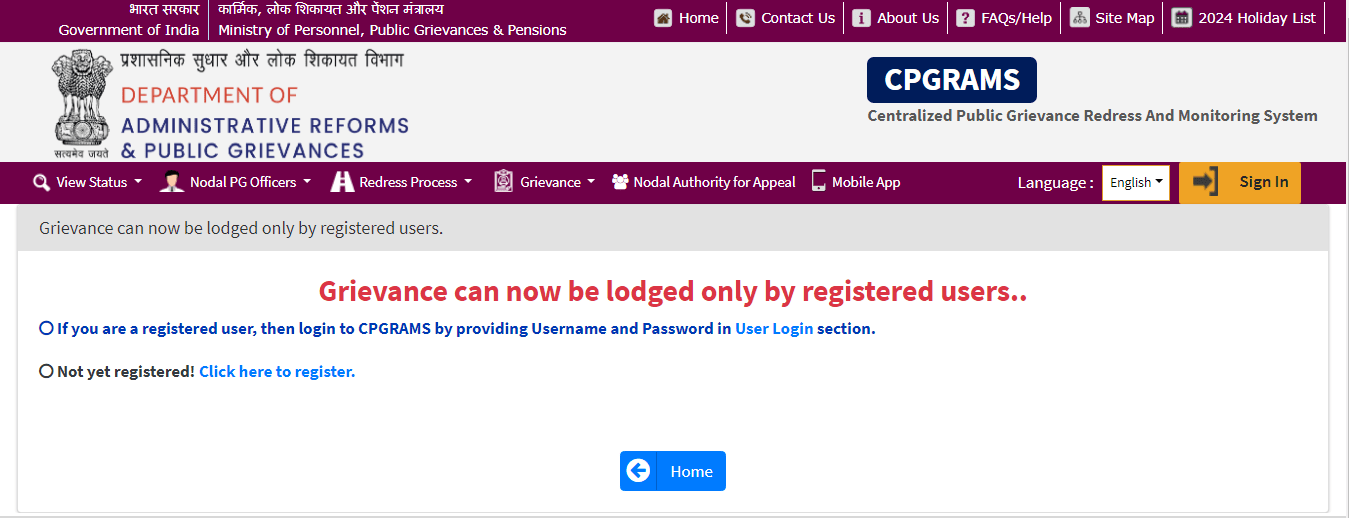1349x518 pixels.
Task: Click the 2024 Holiday List calendar icon
Action: (1182, 18)
